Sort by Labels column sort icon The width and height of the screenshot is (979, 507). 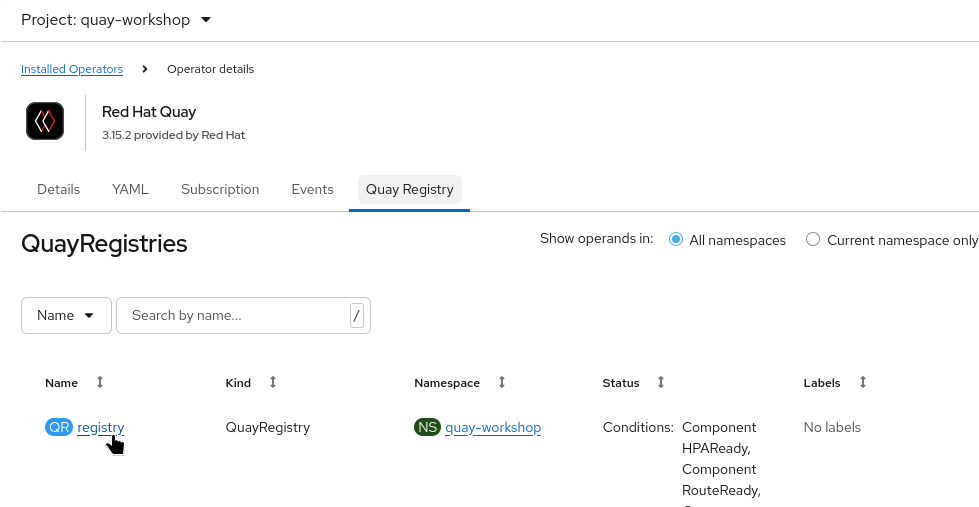(862, 383)
